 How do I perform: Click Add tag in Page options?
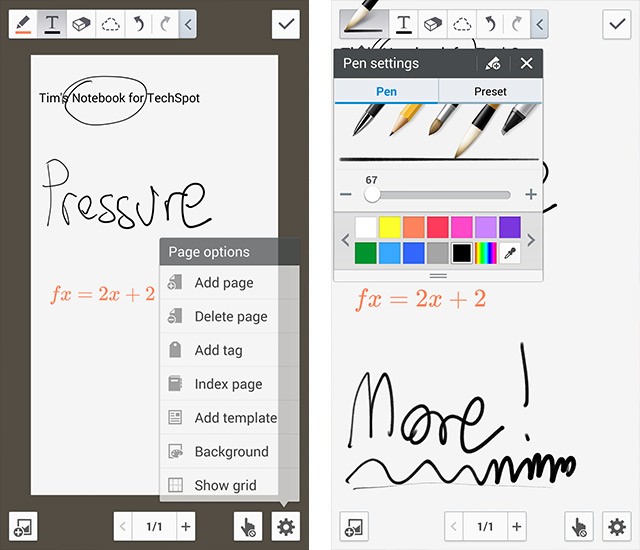point(218,350)
